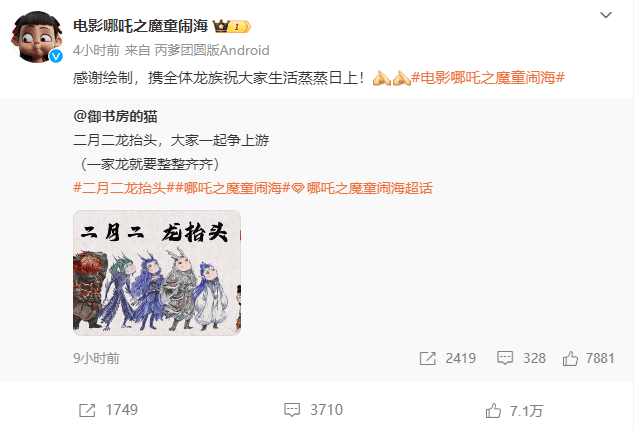The image size is (634, 430).
Task: Open the 哪吒之魔童闹海超话 super topic link
Action: tap(370, 188)
